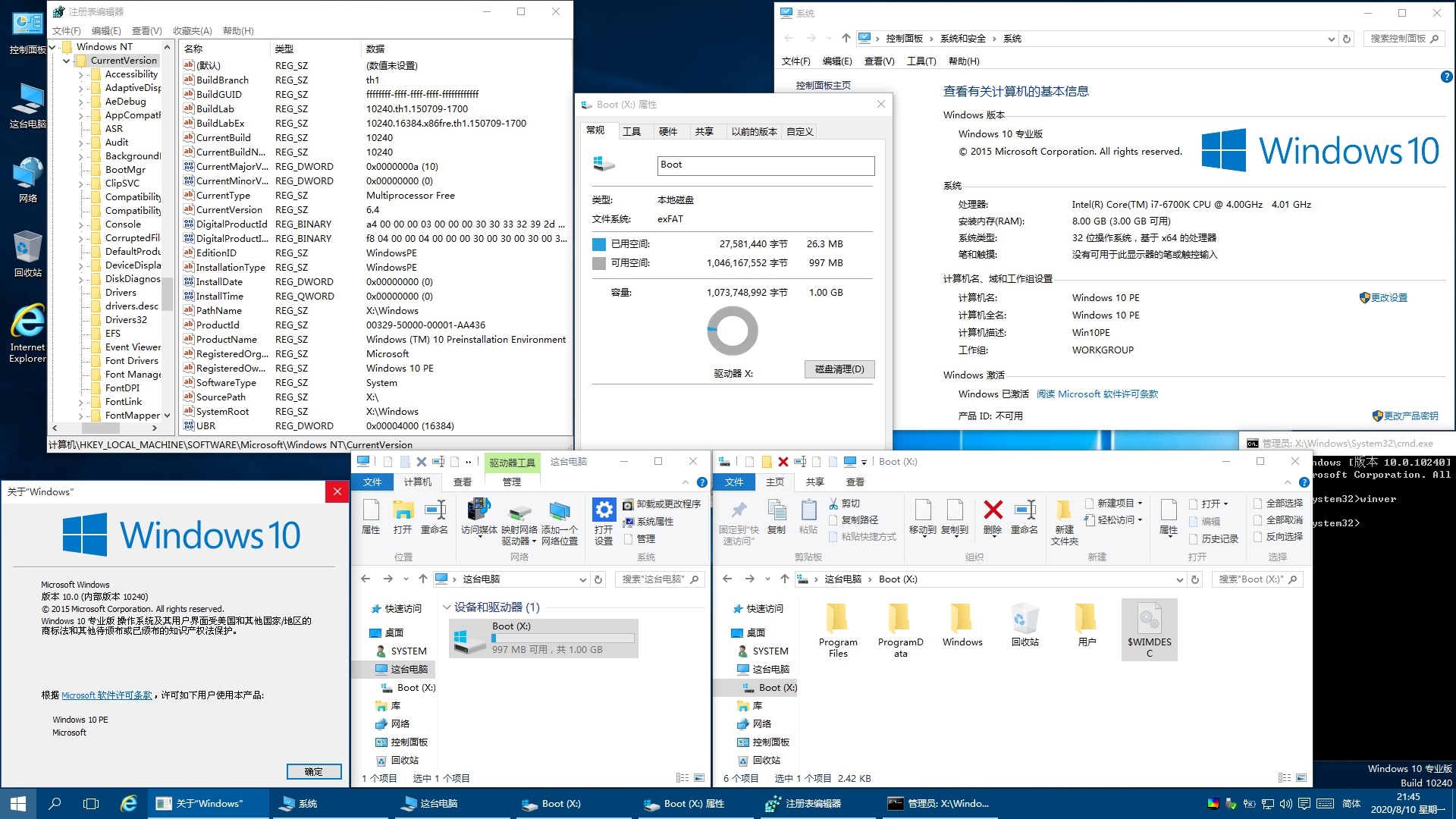
Task: Open Easy access (轻松访问) dropdown
Action: (1114, 520)
